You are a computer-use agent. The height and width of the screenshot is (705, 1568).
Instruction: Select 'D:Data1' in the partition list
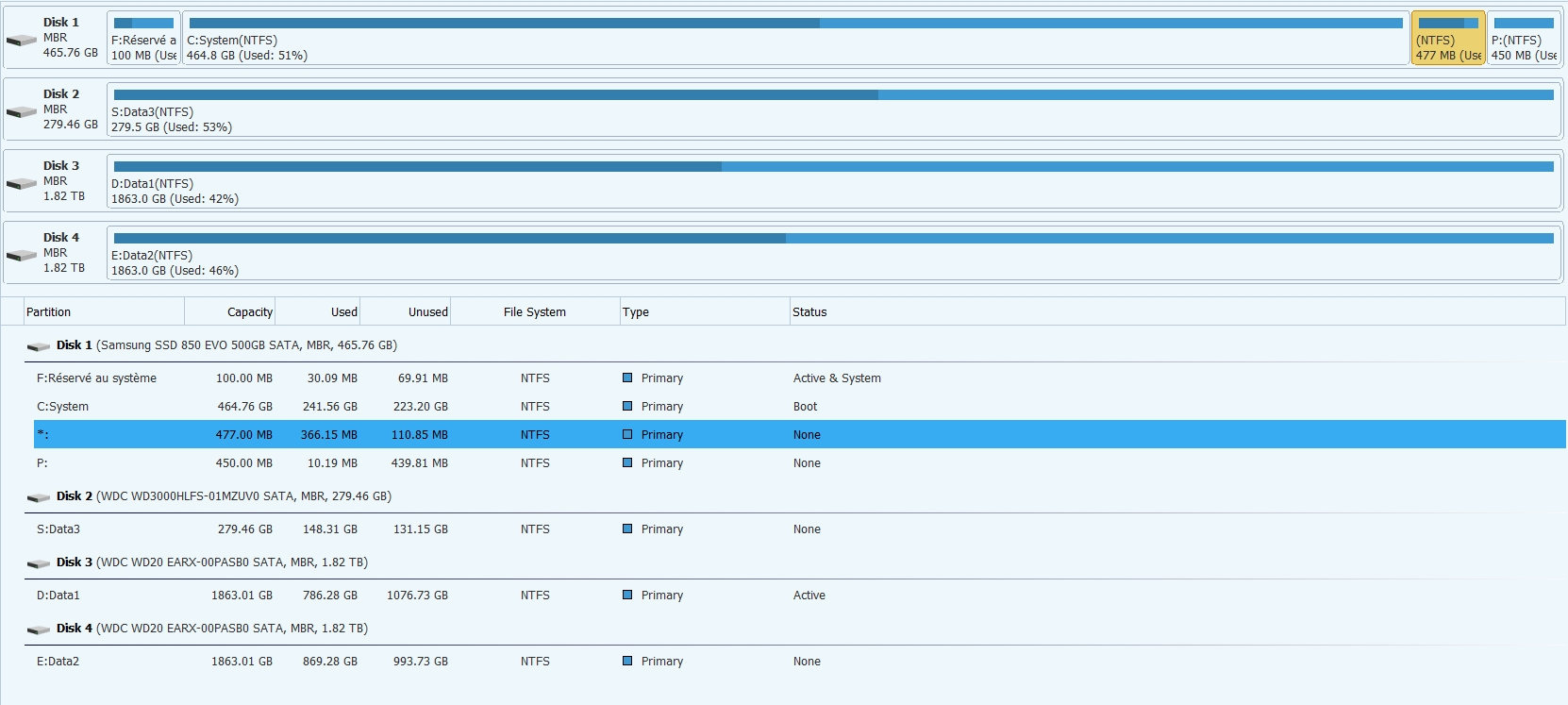point(58,596)
